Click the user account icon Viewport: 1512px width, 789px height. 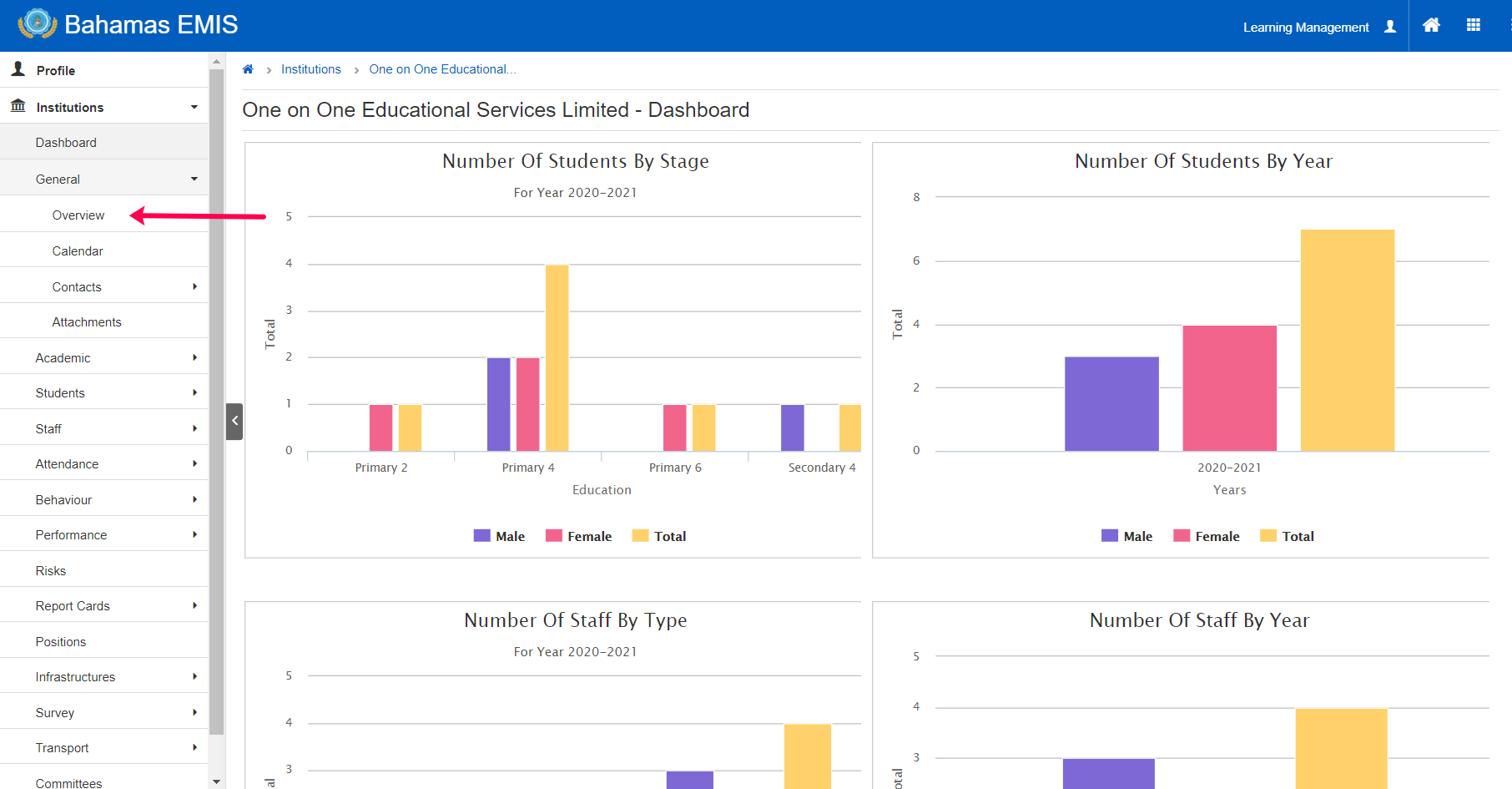tap(1390, 27)
